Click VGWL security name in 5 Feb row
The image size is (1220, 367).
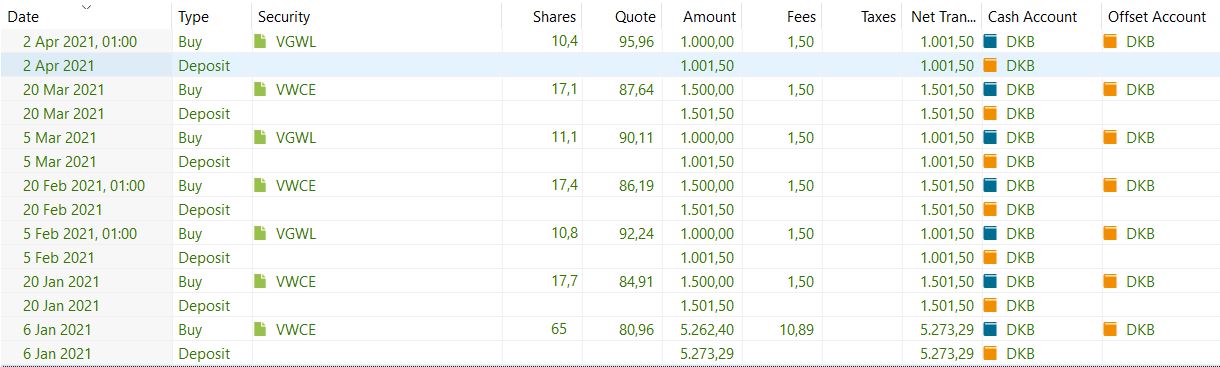[296, 233]
